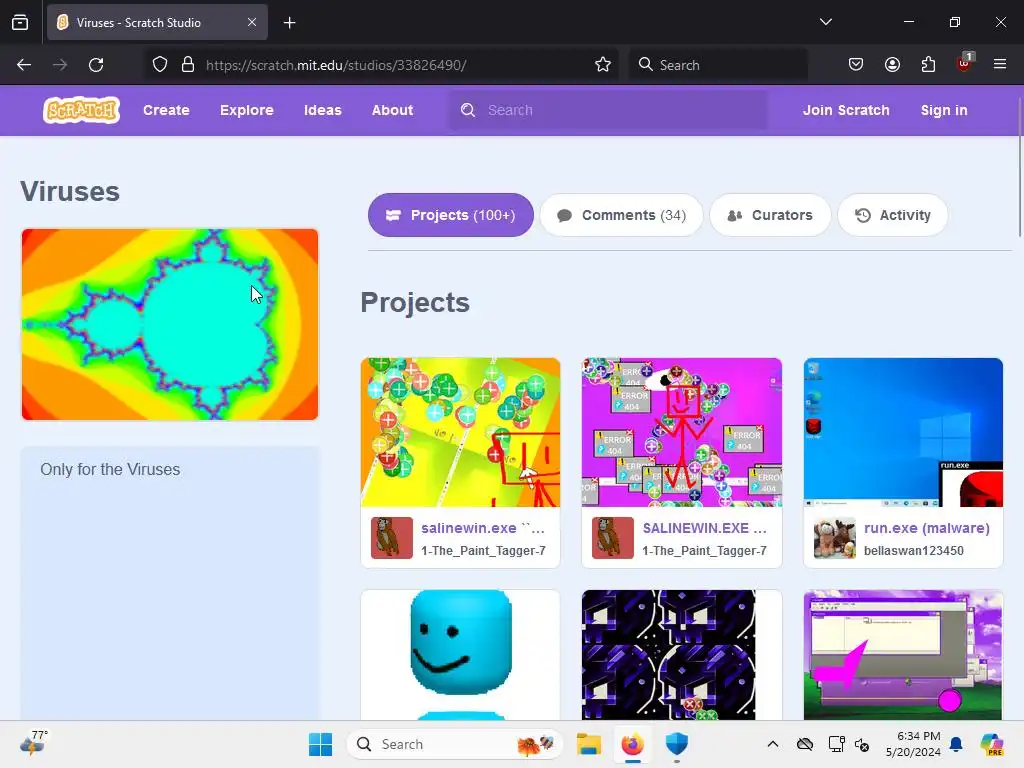Open a new tab with the plus button
This screenshot has height=768, width=1024.
(289, 23)
